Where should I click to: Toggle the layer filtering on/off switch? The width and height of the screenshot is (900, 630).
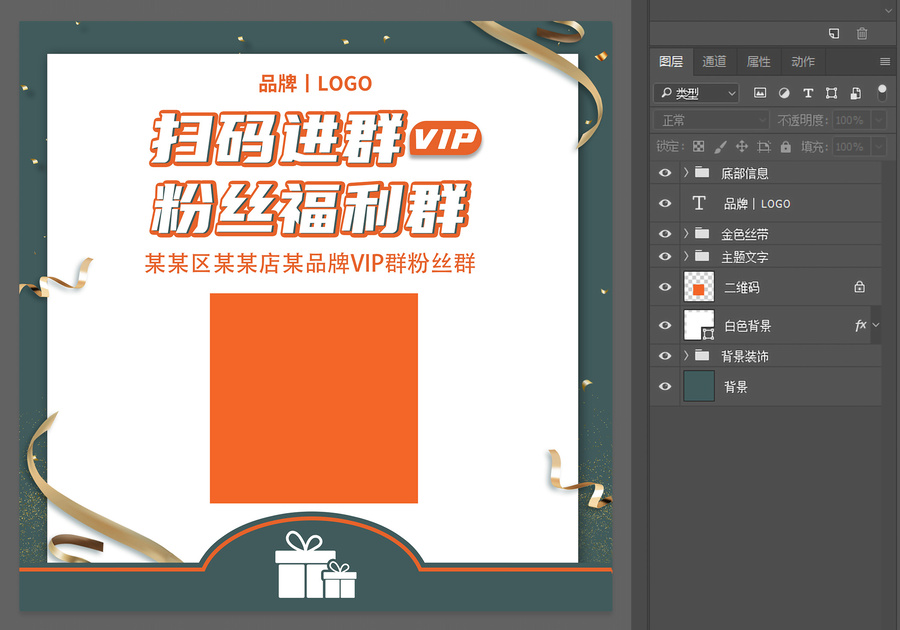point(882,92)
